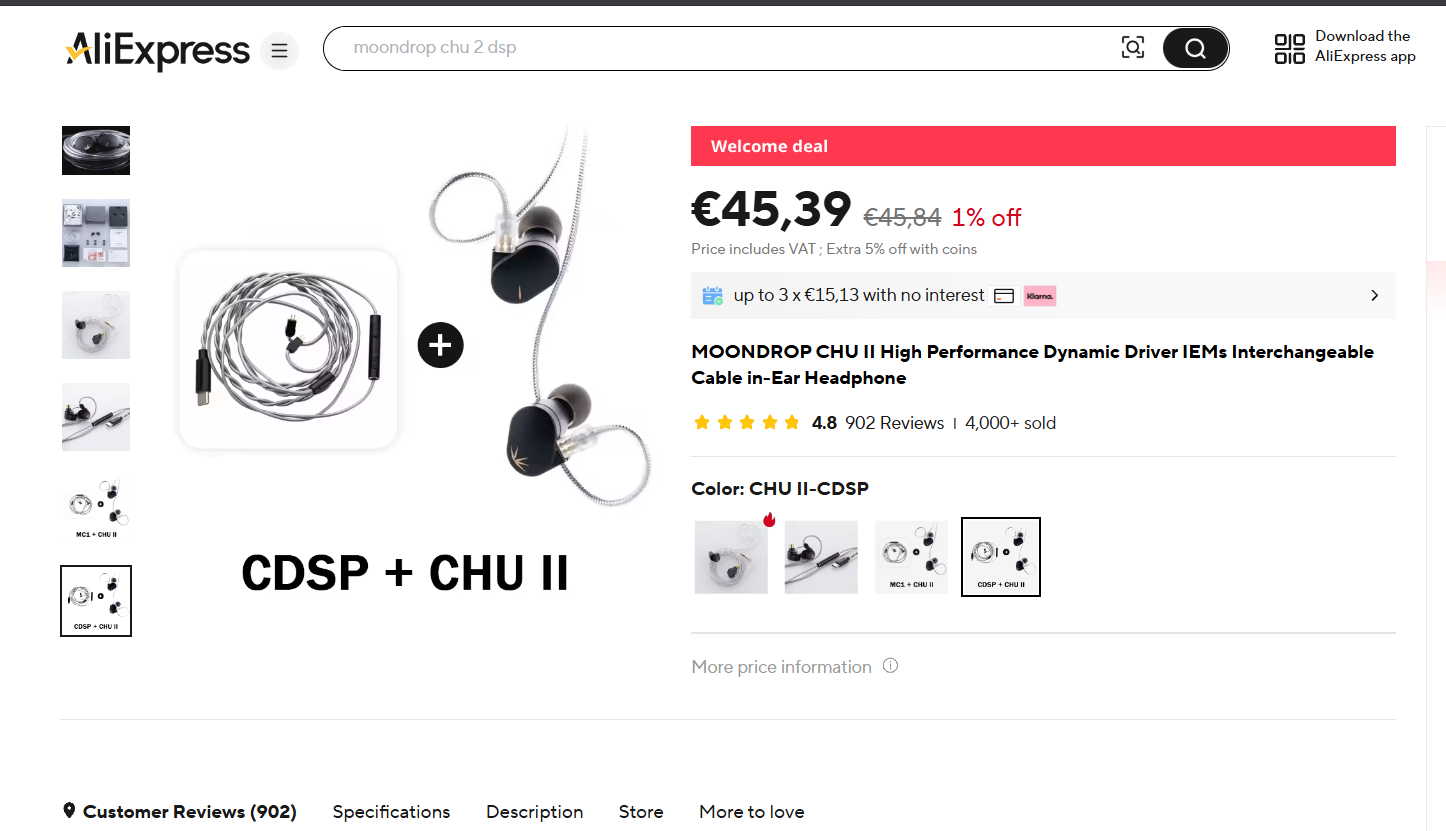This screenshot has width=1446, height=831.
Task: Open the 902 Reviews link
Action: pyautogui.click(x=895, y=423)
